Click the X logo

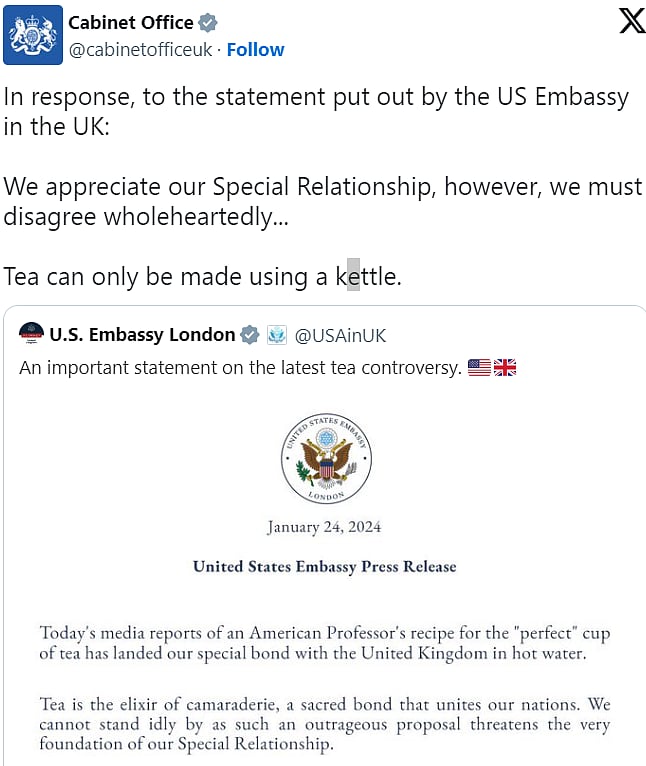(x=632, y=22)
